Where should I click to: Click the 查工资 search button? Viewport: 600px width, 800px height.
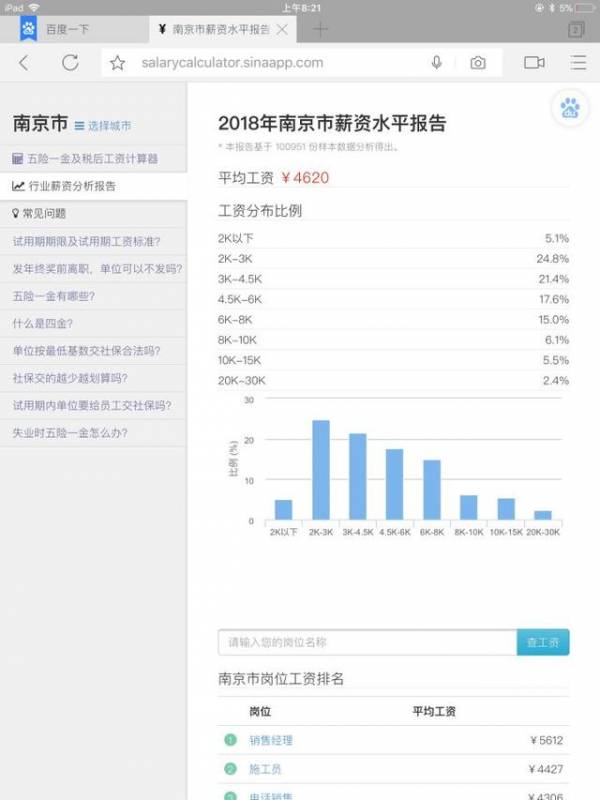[543, 642]
